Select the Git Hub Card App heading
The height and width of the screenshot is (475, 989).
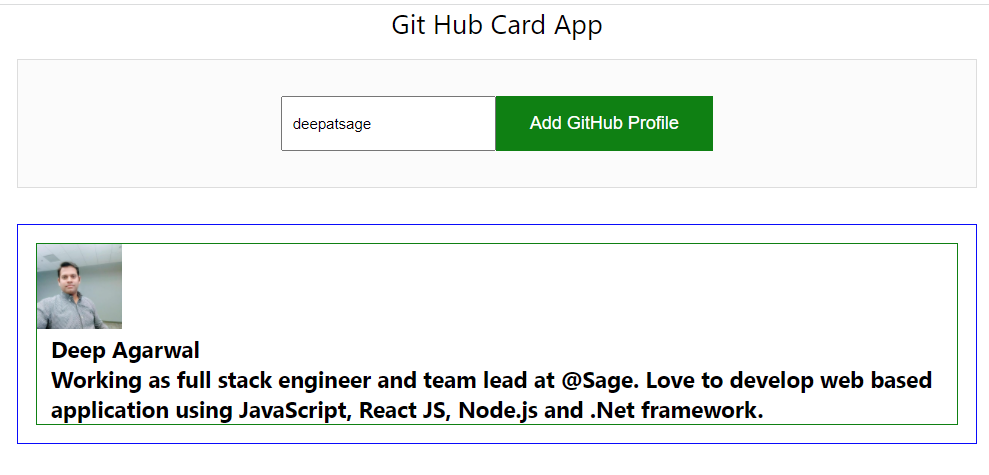click(x=497, y=25)
